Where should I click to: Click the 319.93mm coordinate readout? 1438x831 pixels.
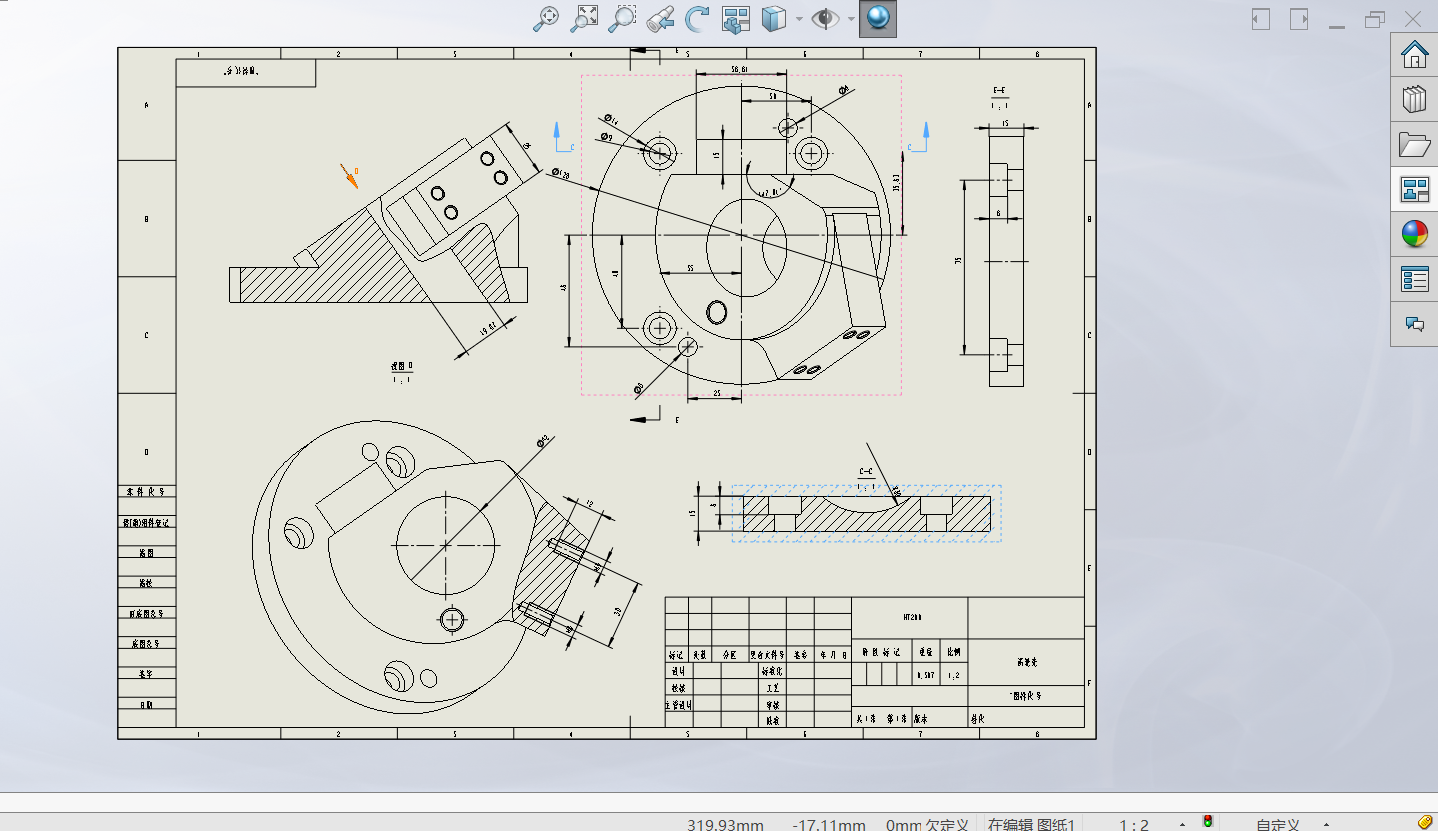tap(725, 825)
